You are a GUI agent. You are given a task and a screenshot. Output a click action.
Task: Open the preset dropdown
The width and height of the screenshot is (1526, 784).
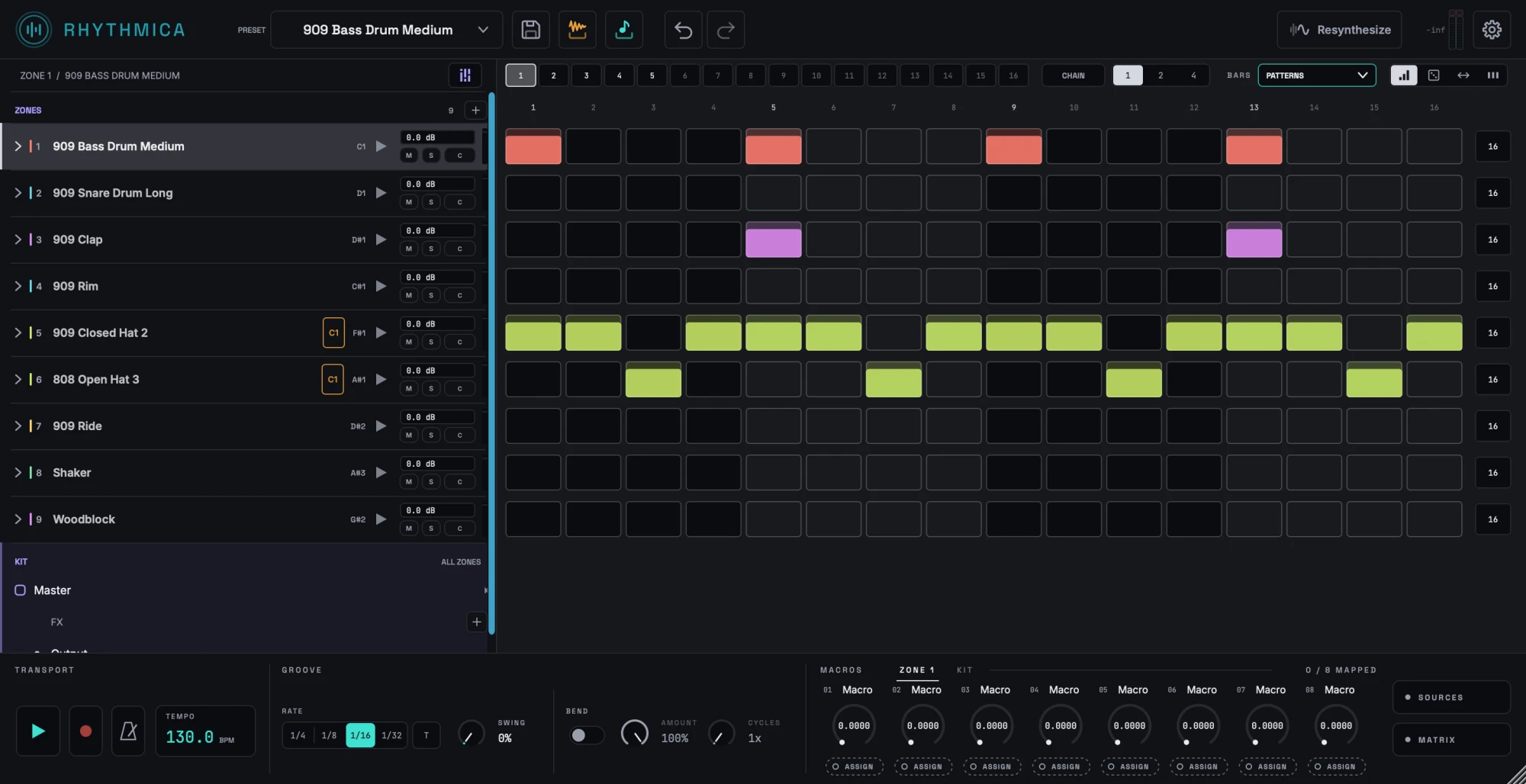[387, 30]
